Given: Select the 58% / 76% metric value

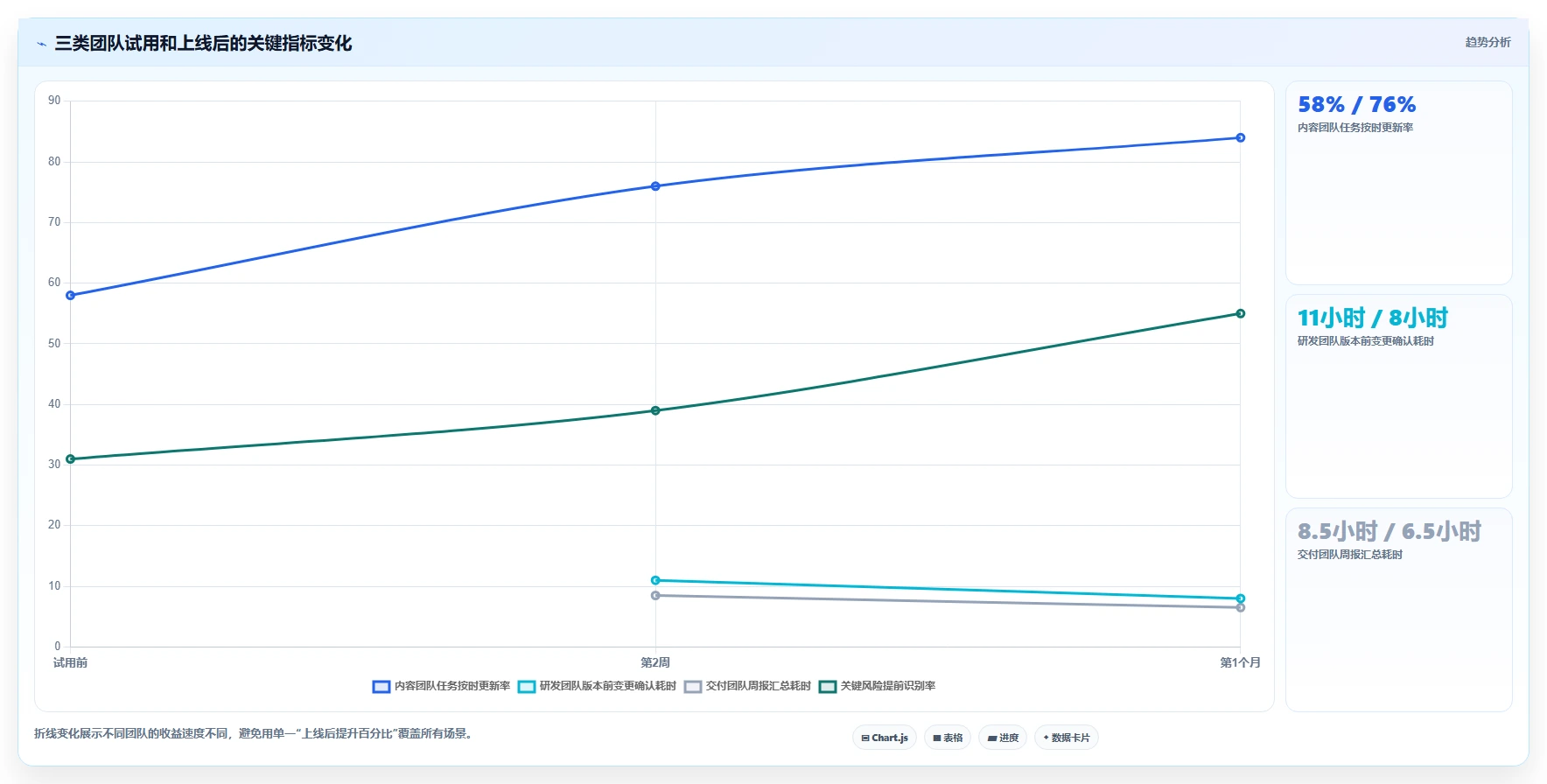Looking at the screenshot, I should (1357, 105).
